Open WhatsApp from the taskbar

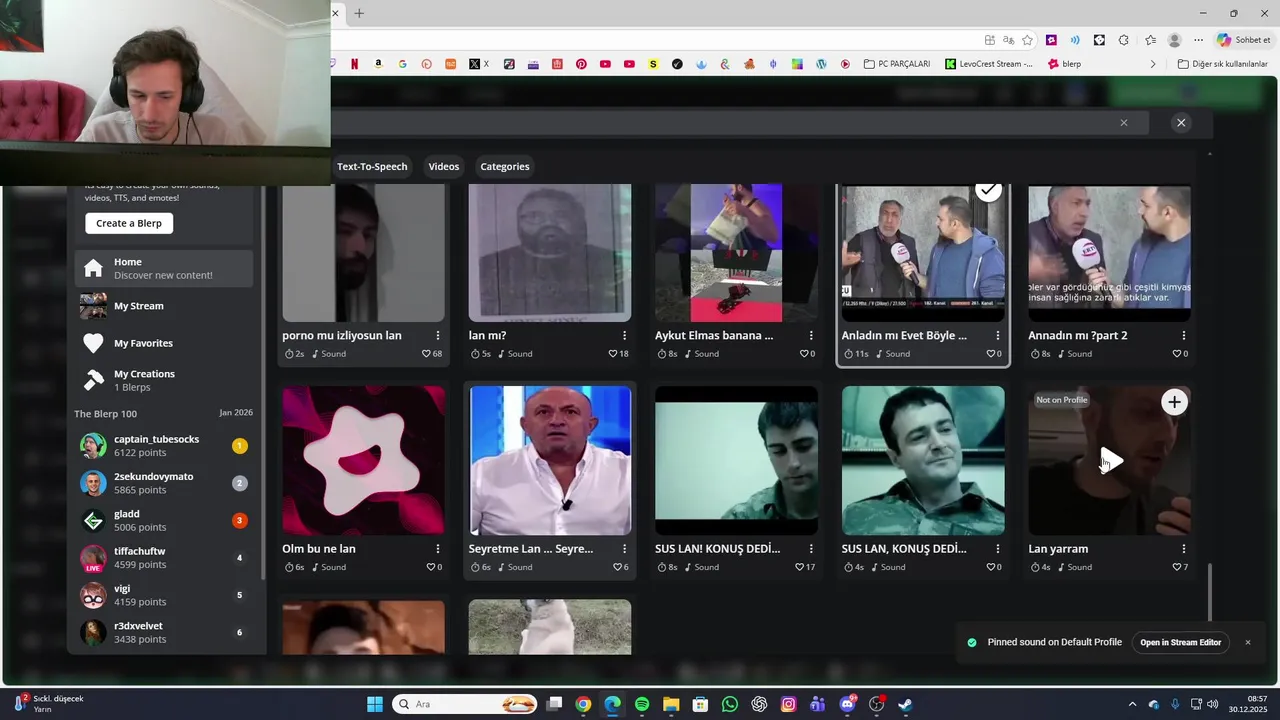click(x=730, y=704)
